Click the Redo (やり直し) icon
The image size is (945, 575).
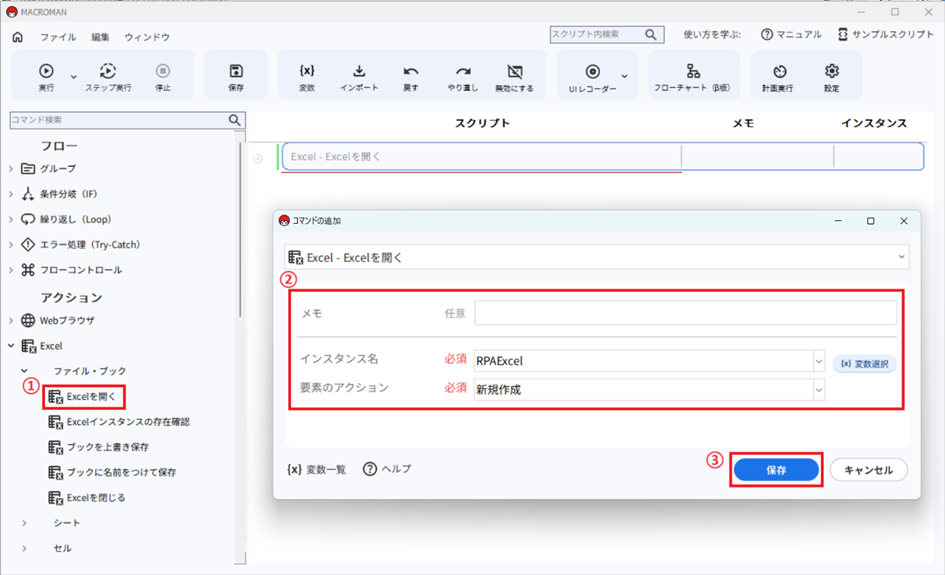[462, 72]
